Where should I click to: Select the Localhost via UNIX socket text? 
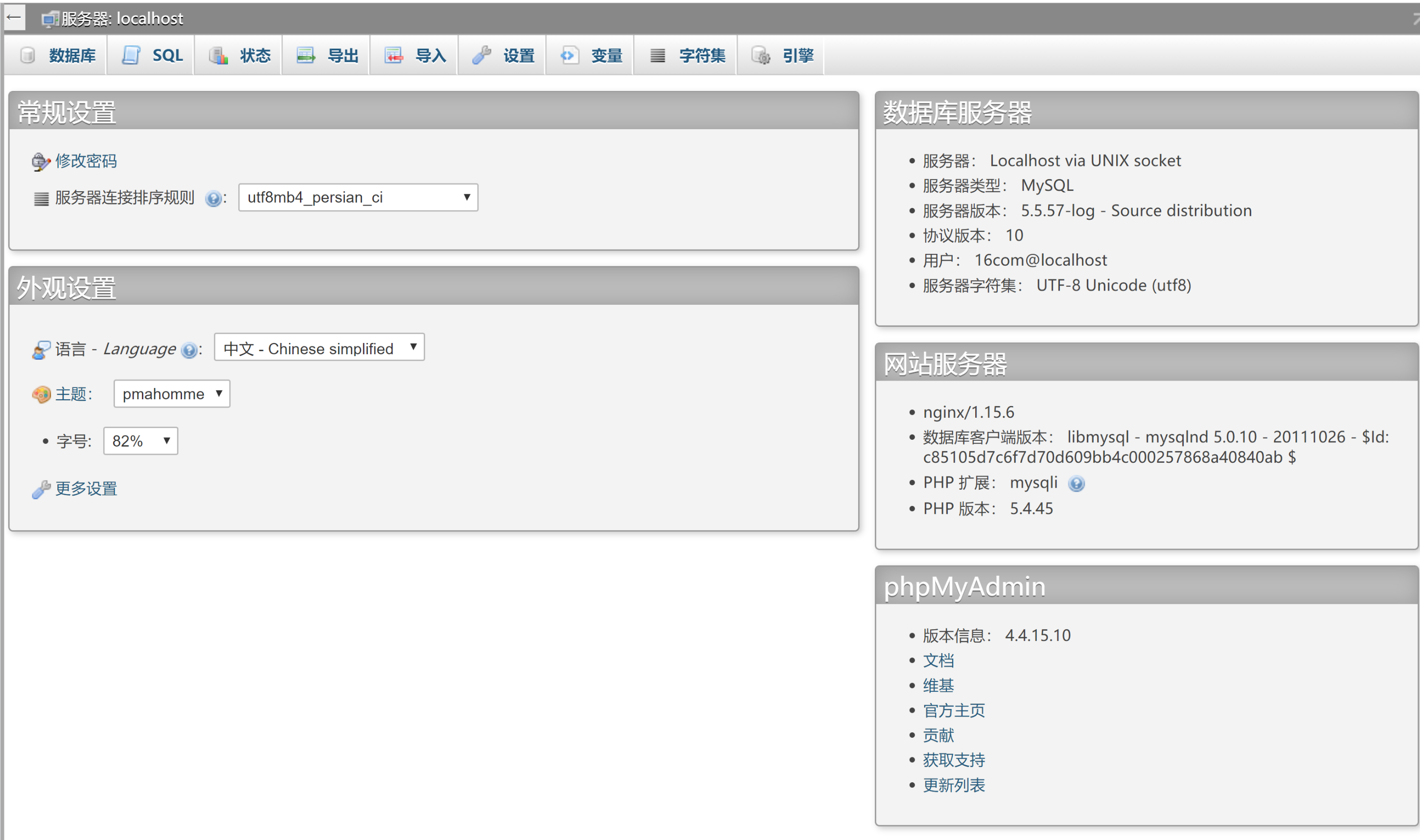pos(1085,161)
